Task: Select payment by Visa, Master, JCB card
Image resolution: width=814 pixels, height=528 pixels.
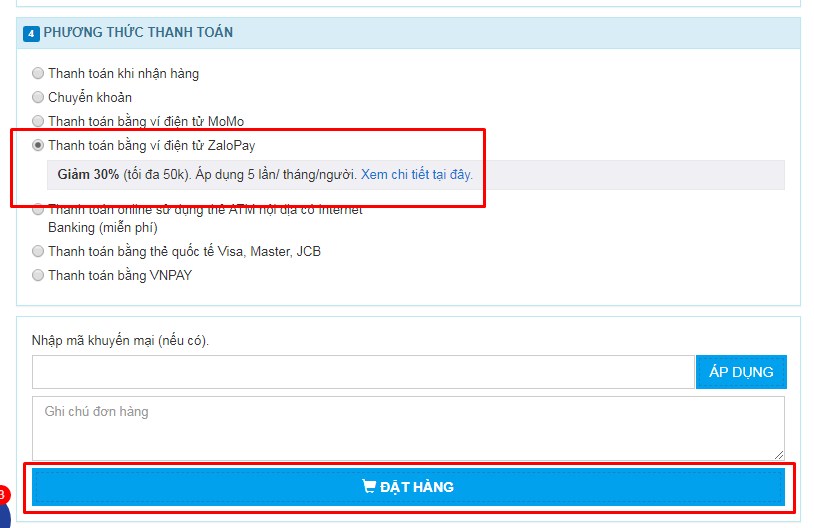Action: click(x=38, y=251)
